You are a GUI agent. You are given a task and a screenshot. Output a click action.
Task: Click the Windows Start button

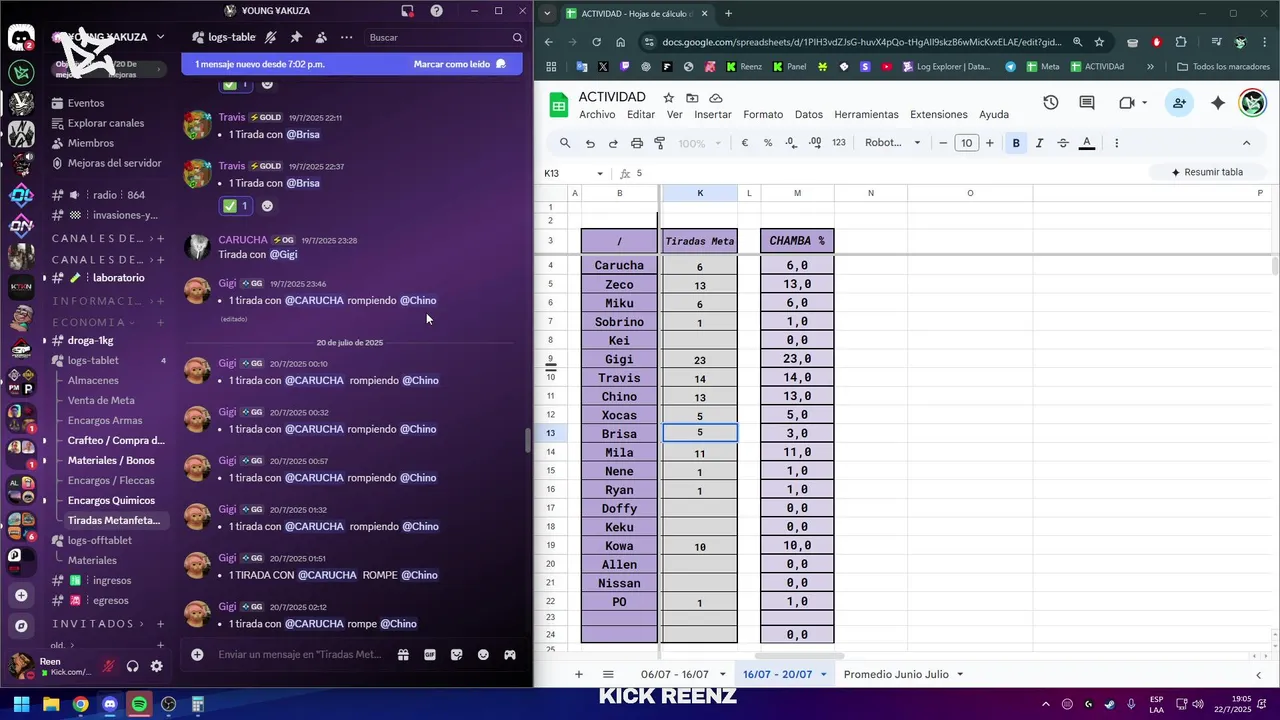coord(21,704)
